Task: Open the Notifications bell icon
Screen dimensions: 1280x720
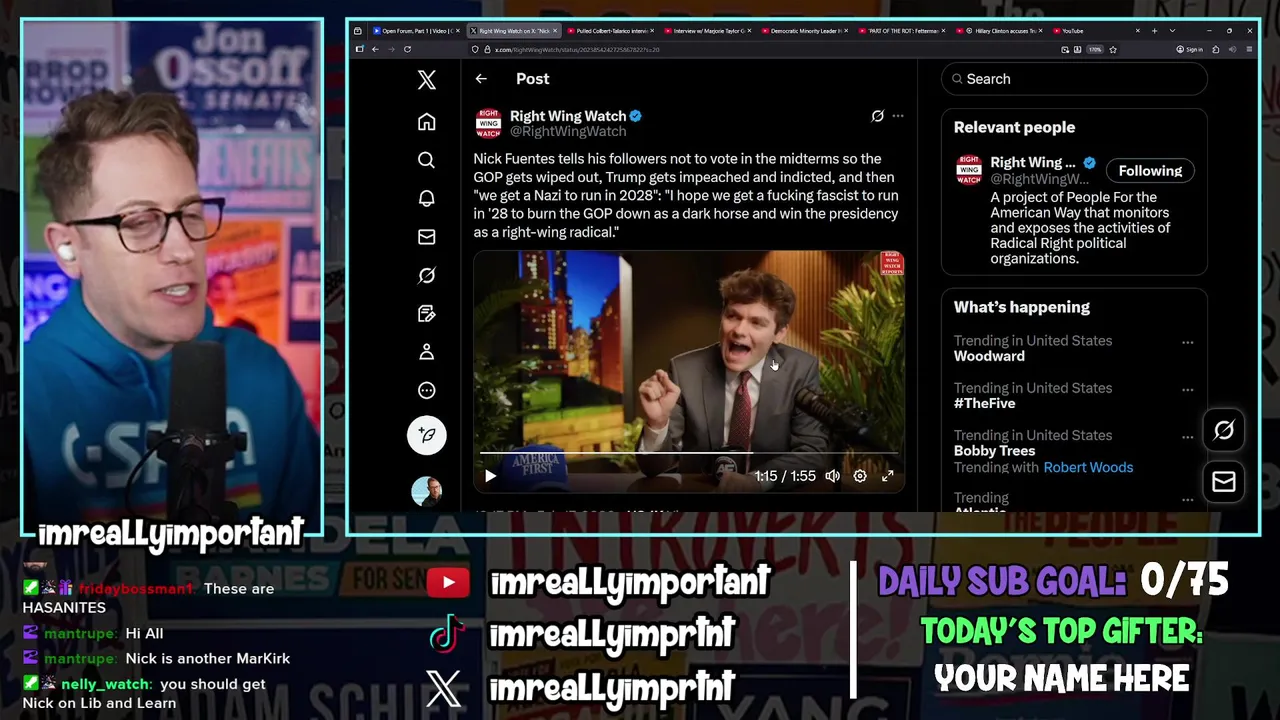Action: [427, 198]
